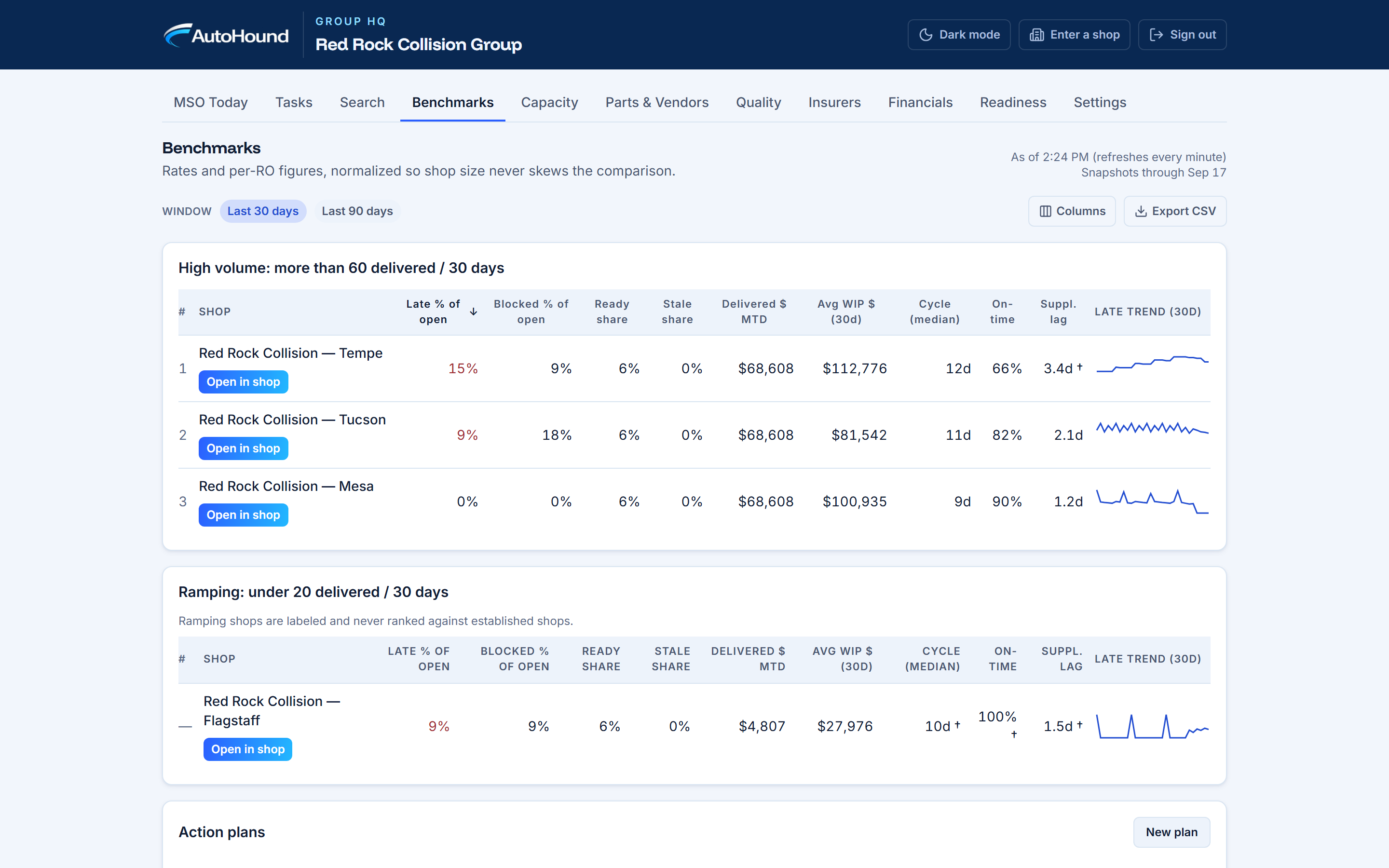Click the Sign out button

[1182, 35]
